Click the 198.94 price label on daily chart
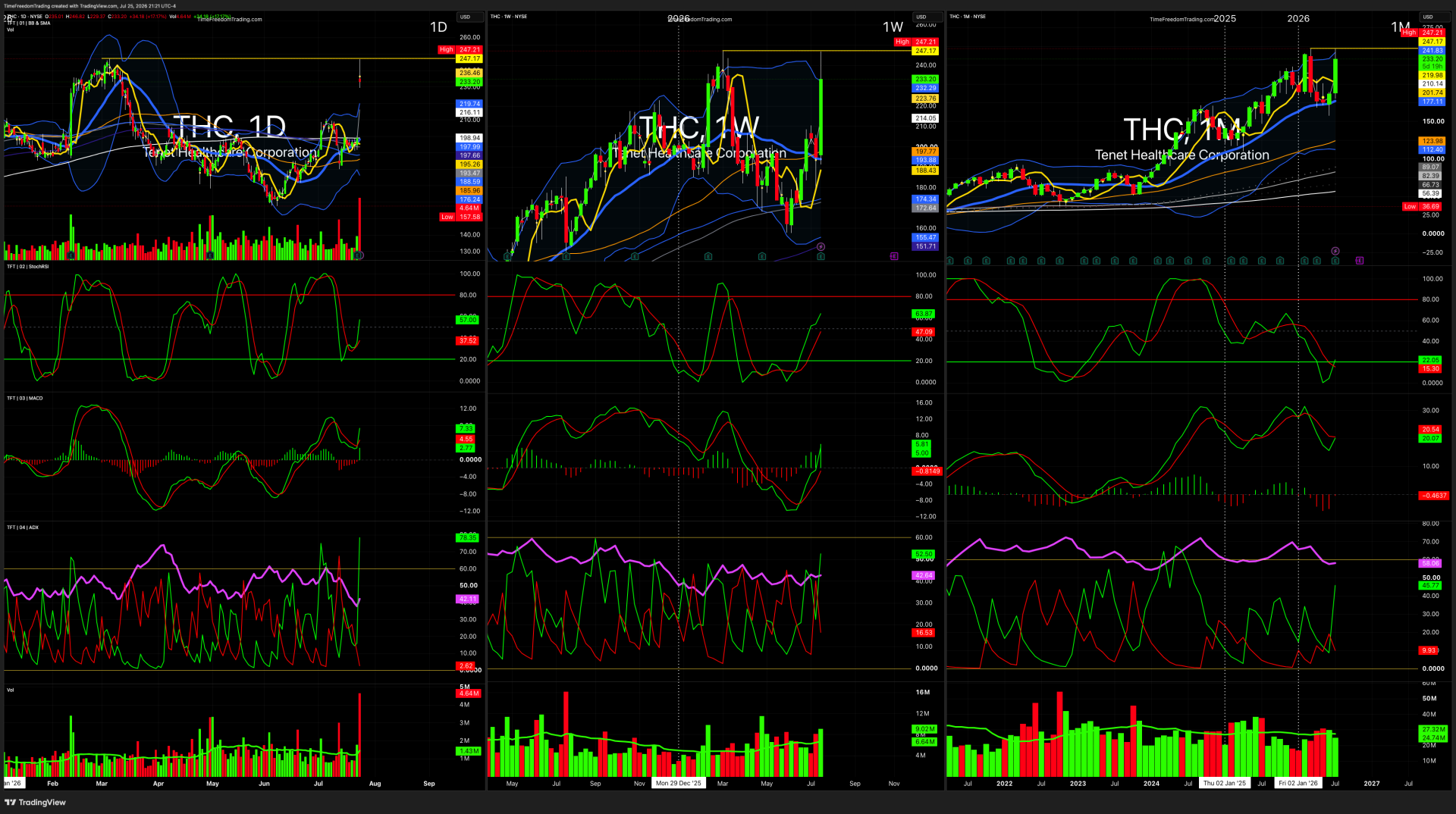 [469, 138]
